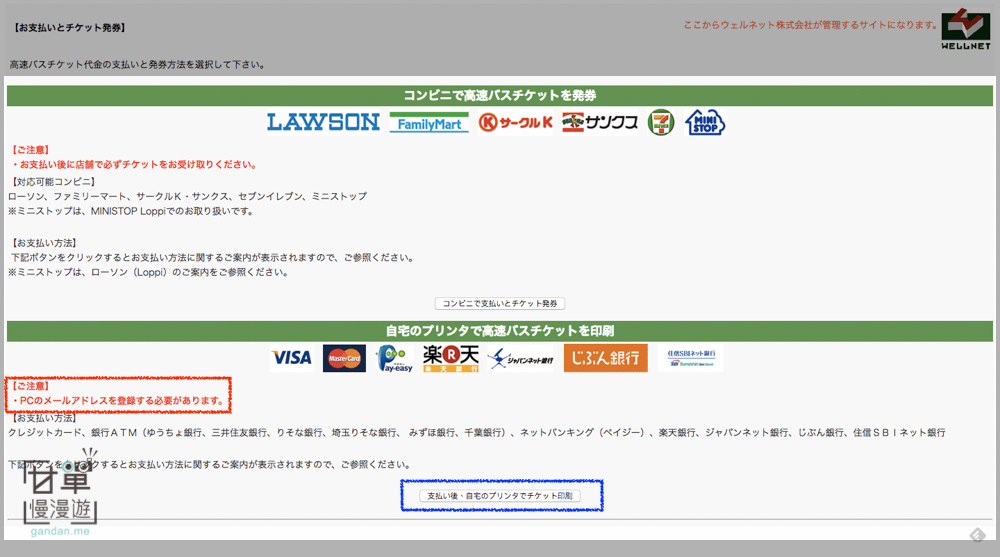The width and height of the screenshot is (1000, 557).
Task: Click the ここからウェルネット株式会社 red notice text
Action: 810,25
